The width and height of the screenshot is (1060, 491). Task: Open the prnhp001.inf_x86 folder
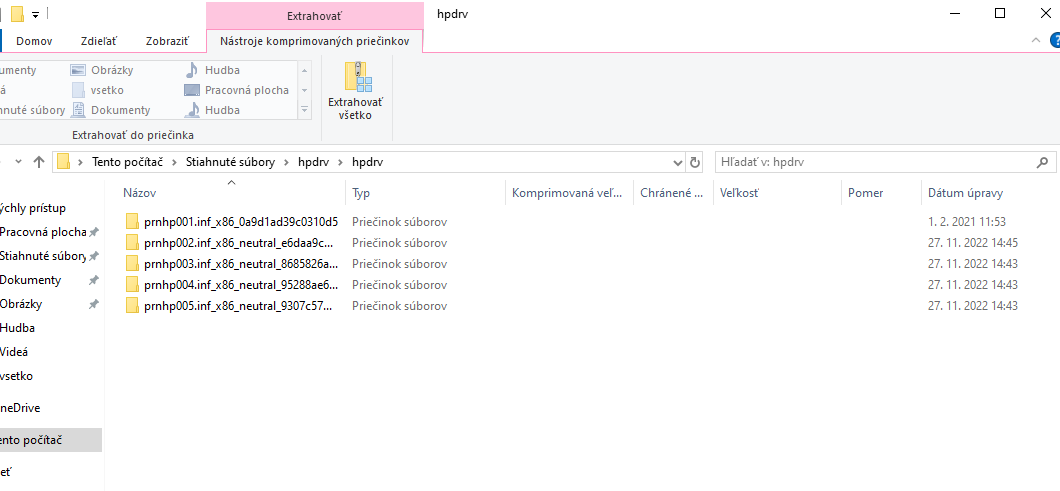(x=240, y=221)
